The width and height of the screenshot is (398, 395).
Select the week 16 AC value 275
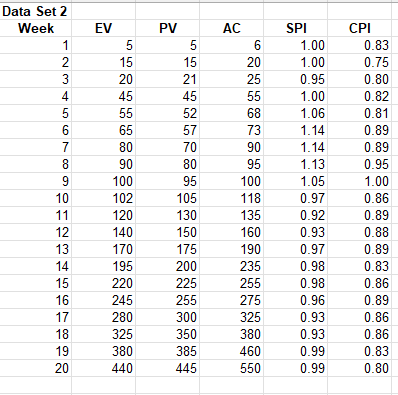pyautogui.click(x=231, y=300)
